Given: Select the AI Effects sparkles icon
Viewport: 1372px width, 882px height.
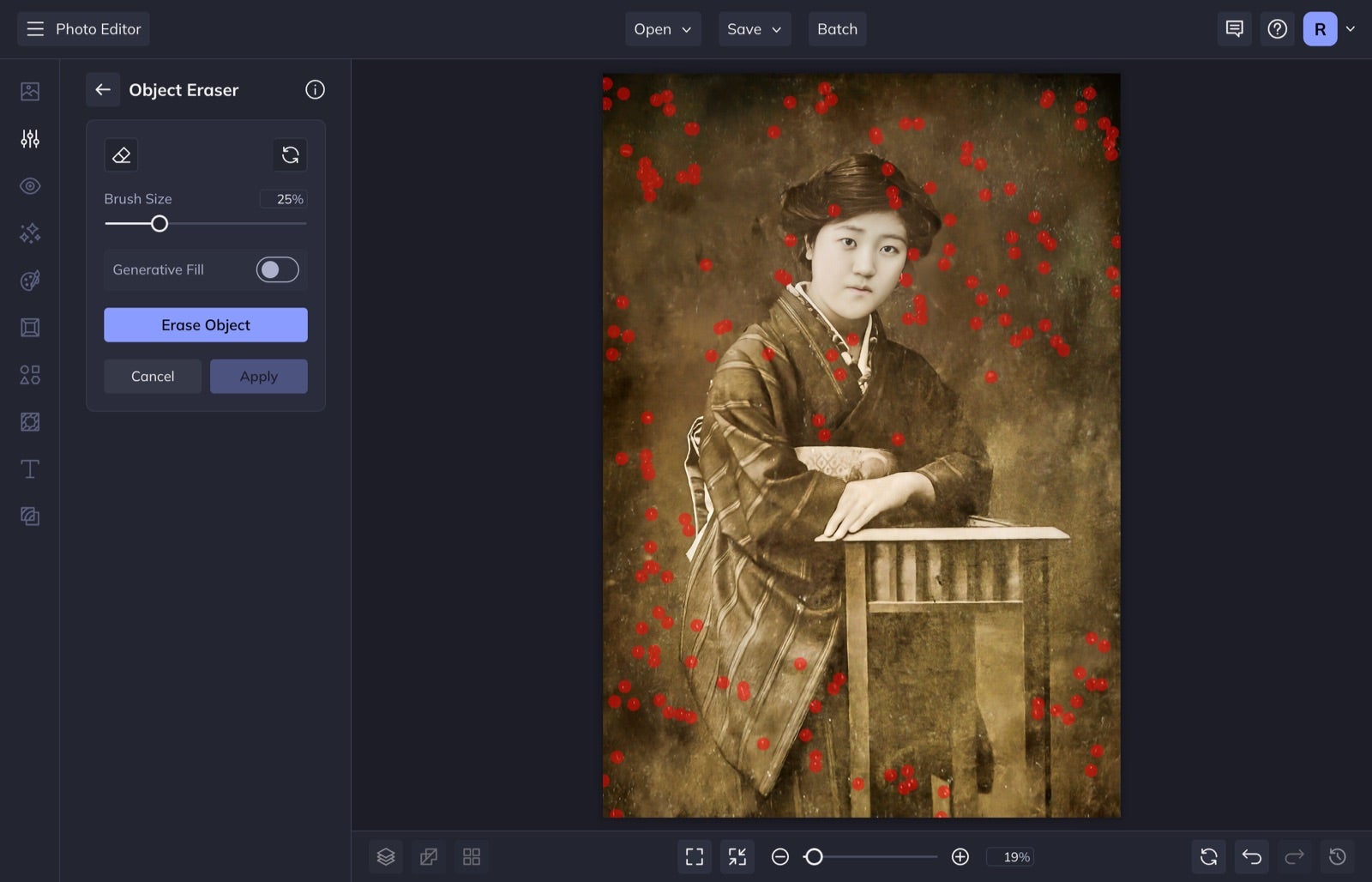Looking at the screenshot, I should 30,233.
